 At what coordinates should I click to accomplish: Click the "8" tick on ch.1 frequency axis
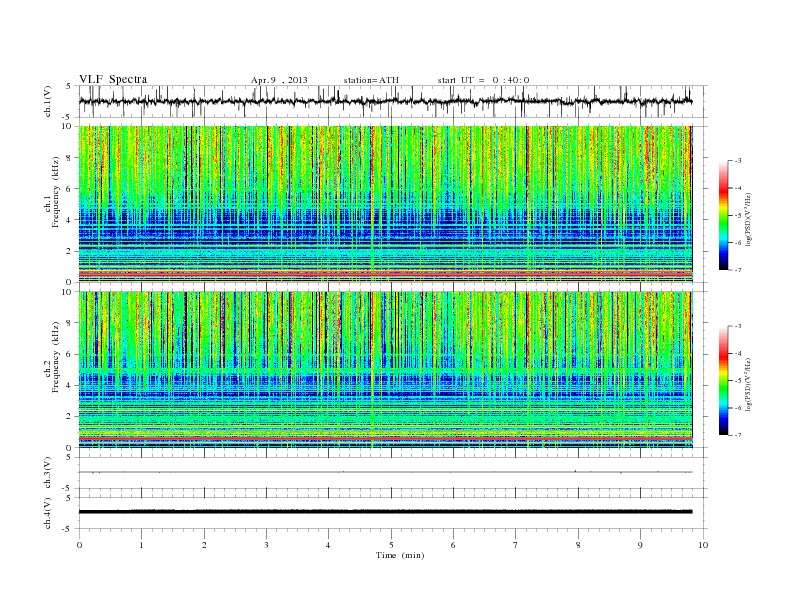(70, 158)
